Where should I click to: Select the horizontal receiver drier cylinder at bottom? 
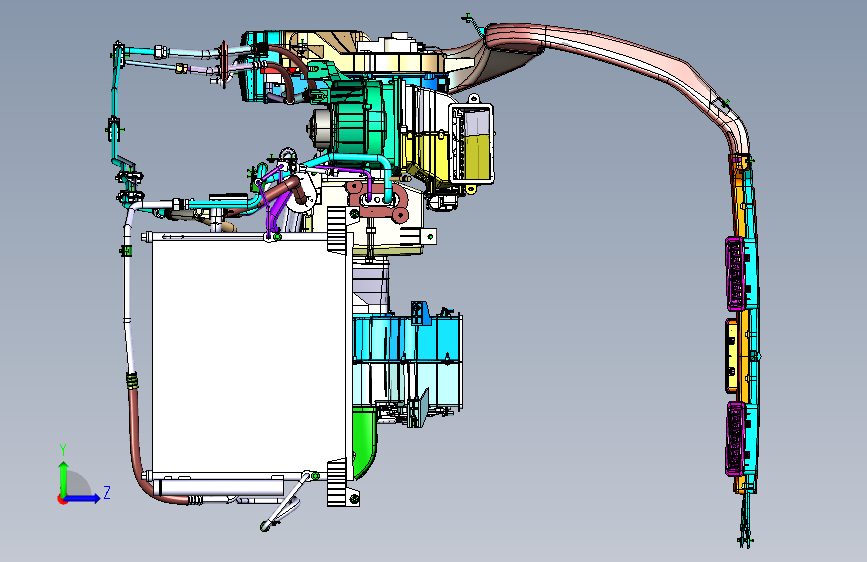220,487
